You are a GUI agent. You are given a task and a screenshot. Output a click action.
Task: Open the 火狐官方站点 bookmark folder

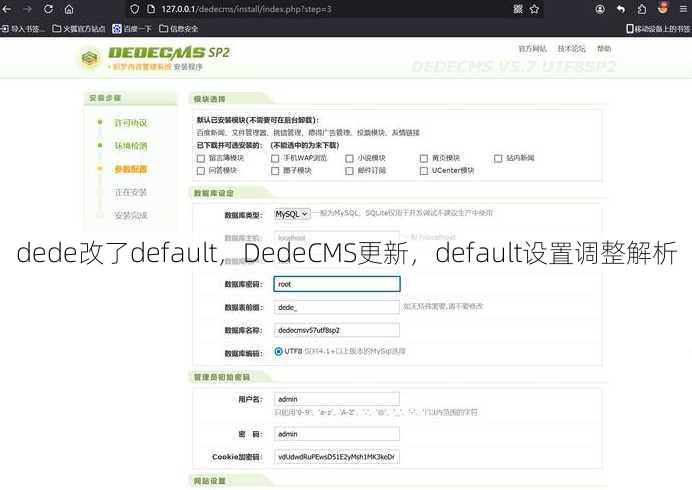79,29
